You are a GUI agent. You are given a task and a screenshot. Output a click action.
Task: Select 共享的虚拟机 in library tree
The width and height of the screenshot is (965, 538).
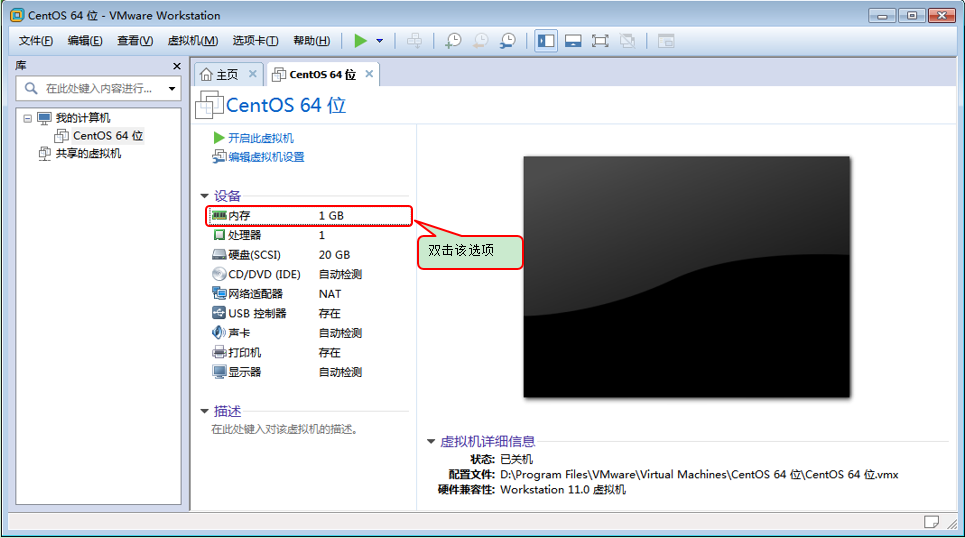(88, 153)
